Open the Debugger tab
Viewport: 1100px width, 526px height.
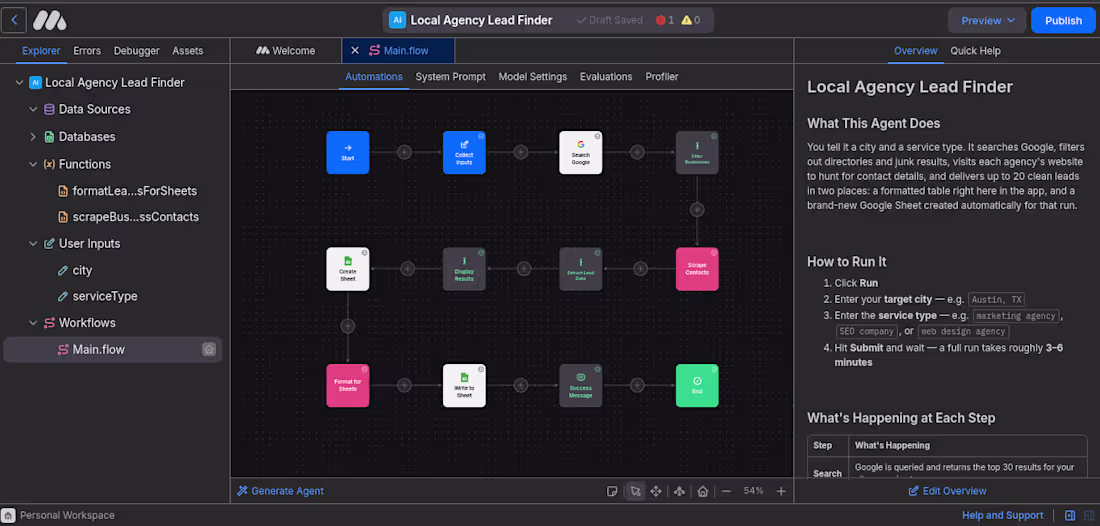click(x=137, y=50)
